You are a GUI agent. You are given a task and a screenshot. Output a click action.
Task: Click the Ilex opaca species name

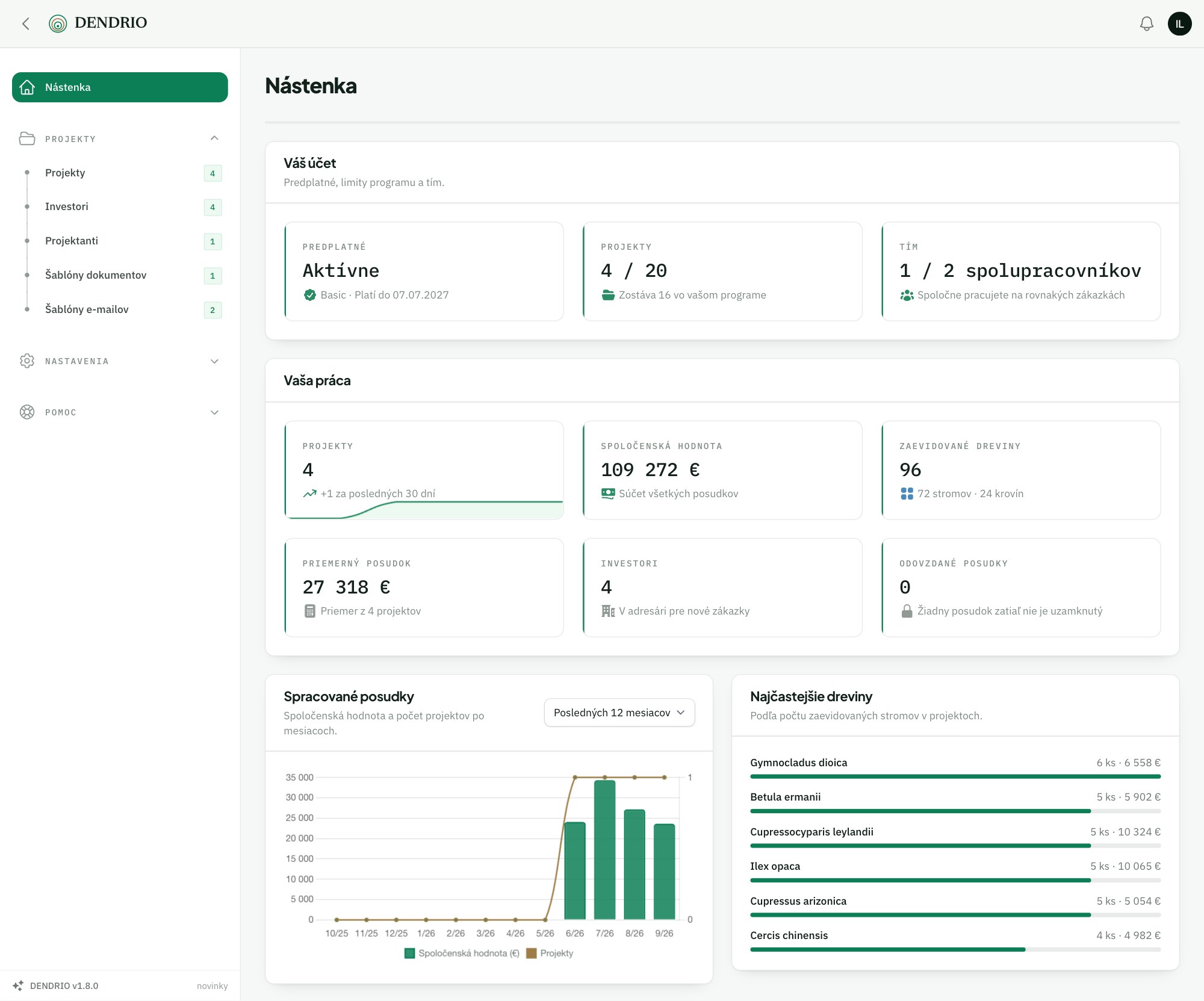[775, 866]
